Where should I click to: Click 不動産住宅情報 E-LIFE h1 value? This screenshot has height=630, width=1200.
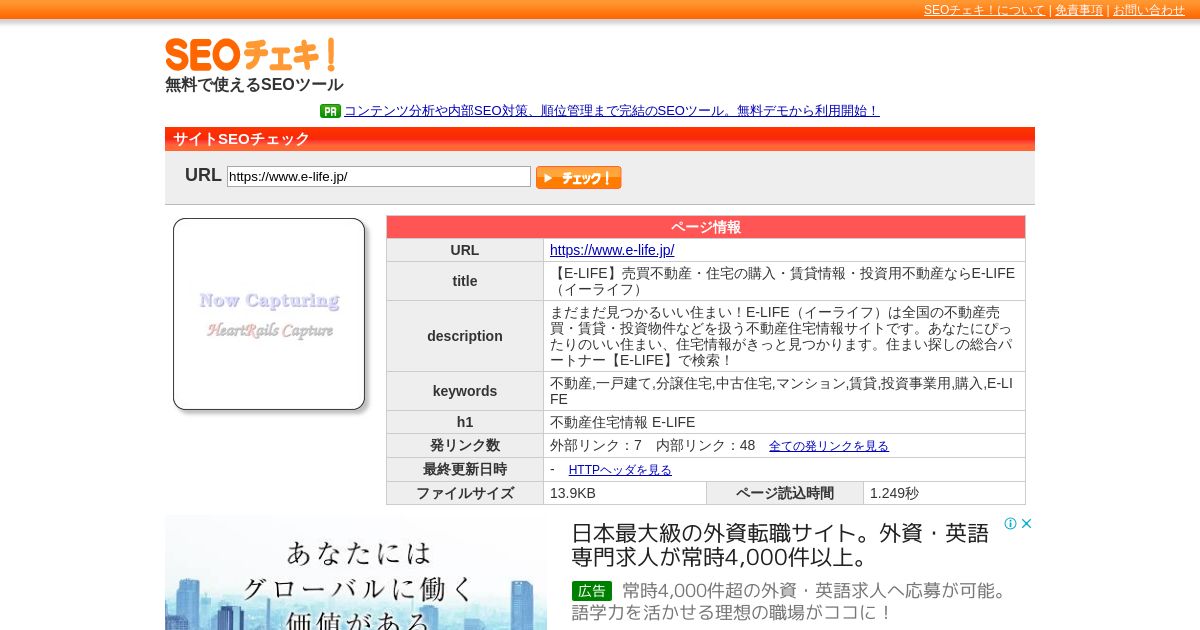pyautogui.click(x=622, y=422)
